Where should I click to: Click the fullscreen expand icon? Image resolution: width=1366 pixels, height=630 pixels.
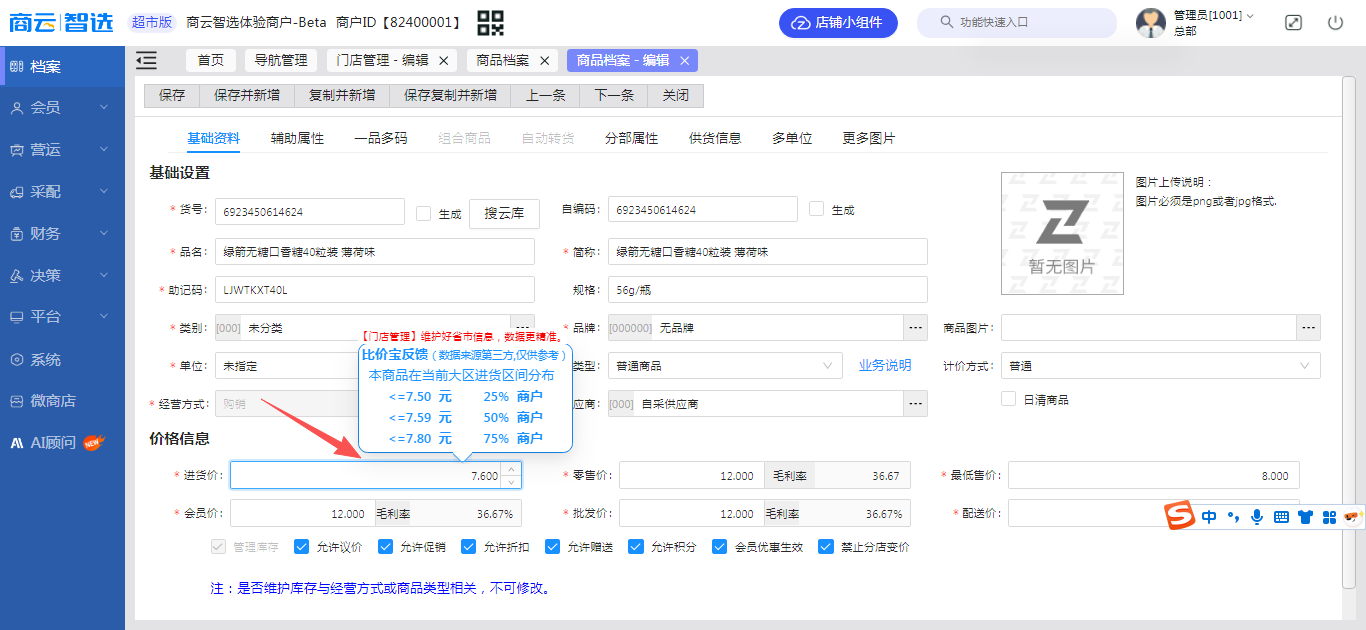coord(1293,22)
